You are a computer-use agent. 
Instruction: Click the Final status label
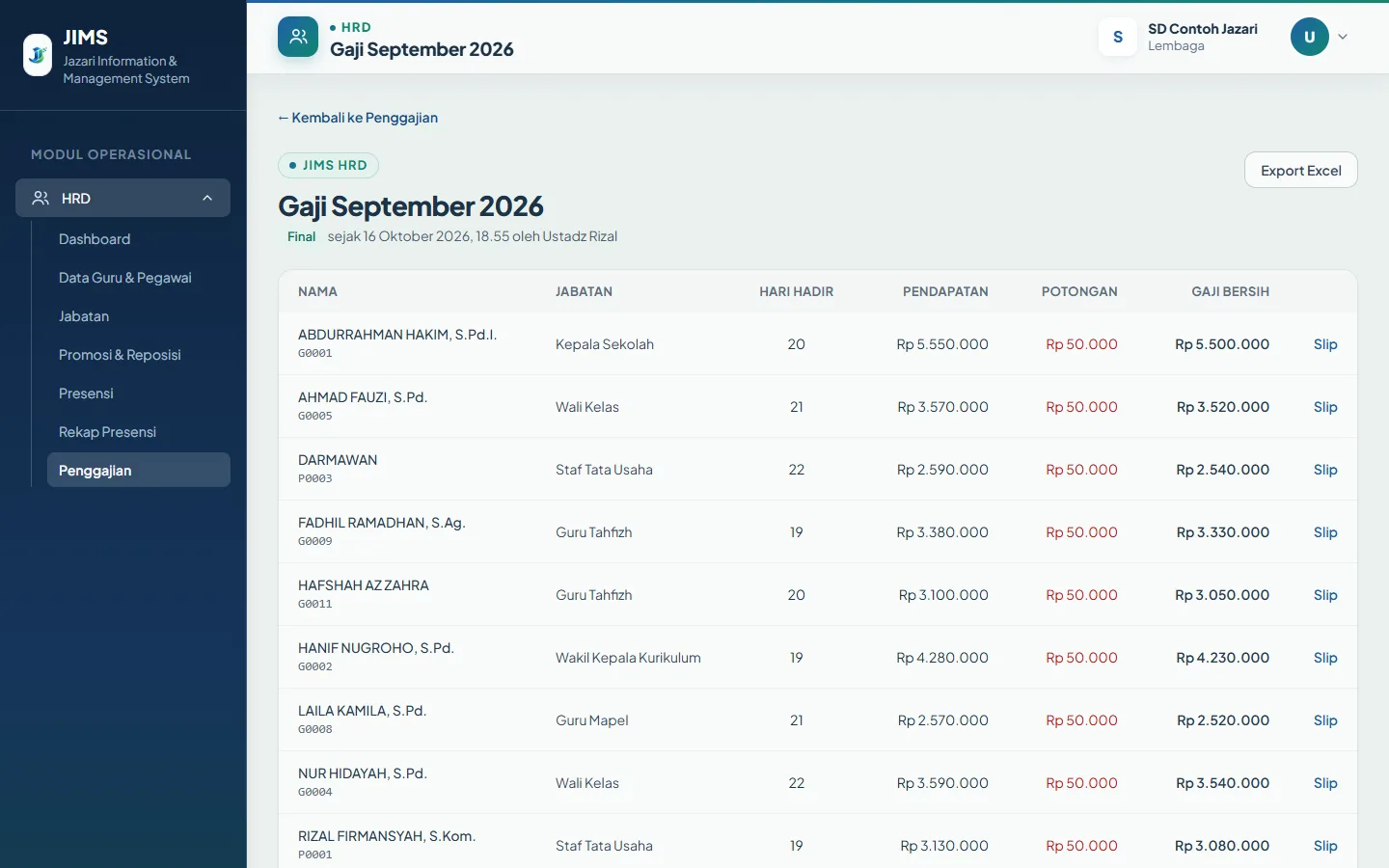(x=301, y=236)
